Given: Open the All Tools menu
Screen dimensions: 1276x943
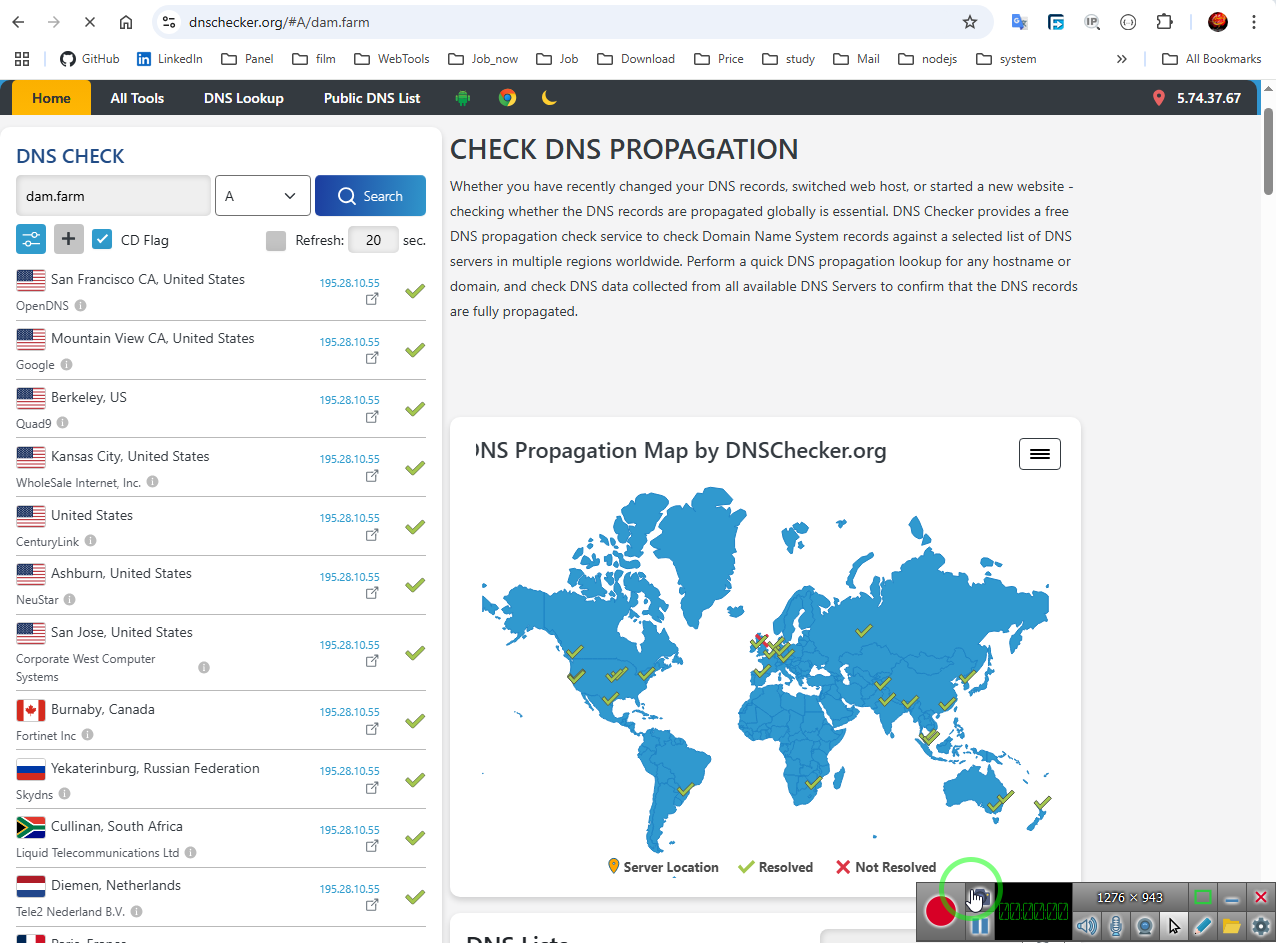Looking at the screenshot, I should (x=137, y=98).
